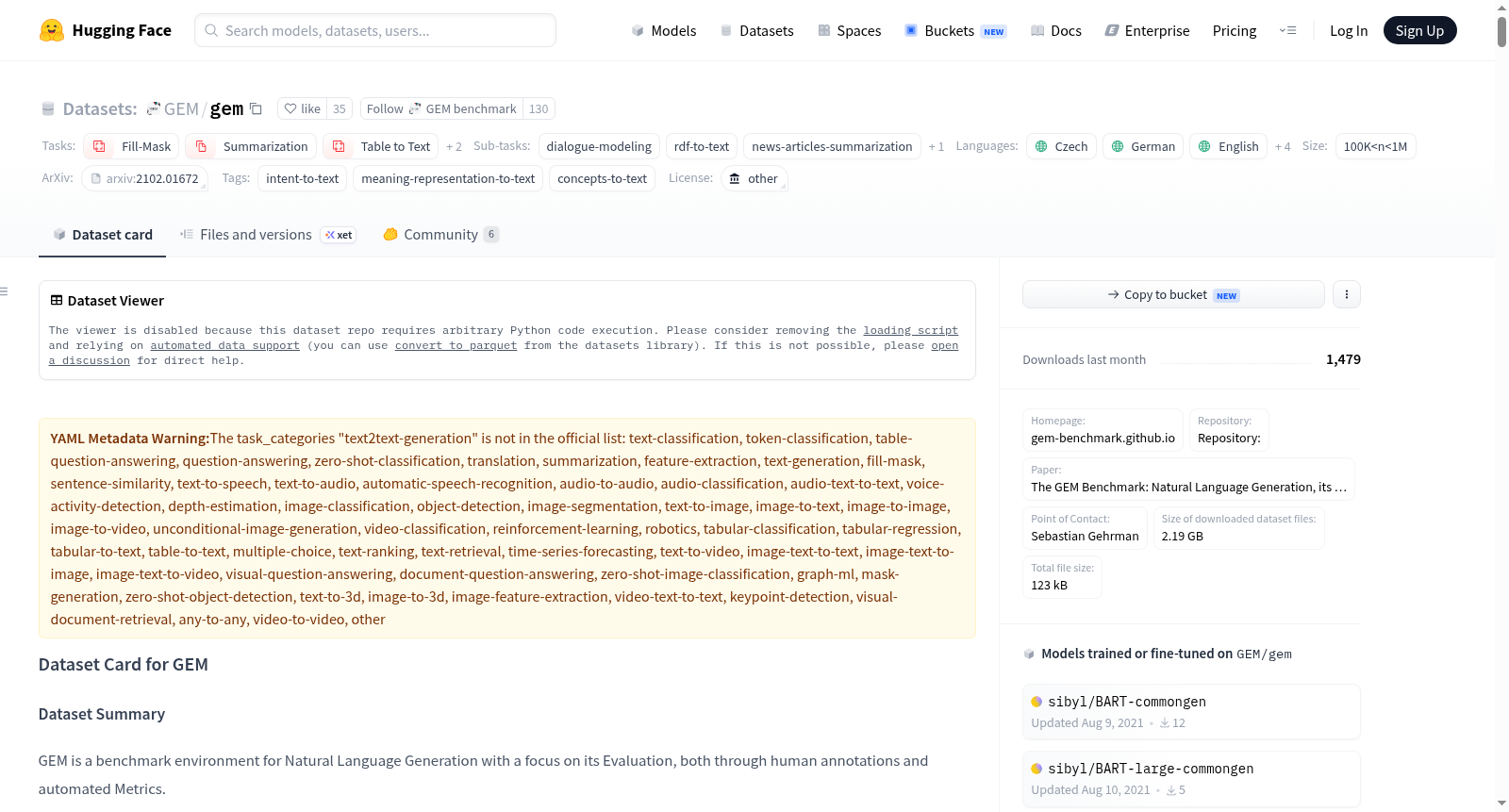The width and height of the screenshot is (1509, 812).
Task: Open the gem-benchmark.github.io homepage link
Action: (1103, 438)
